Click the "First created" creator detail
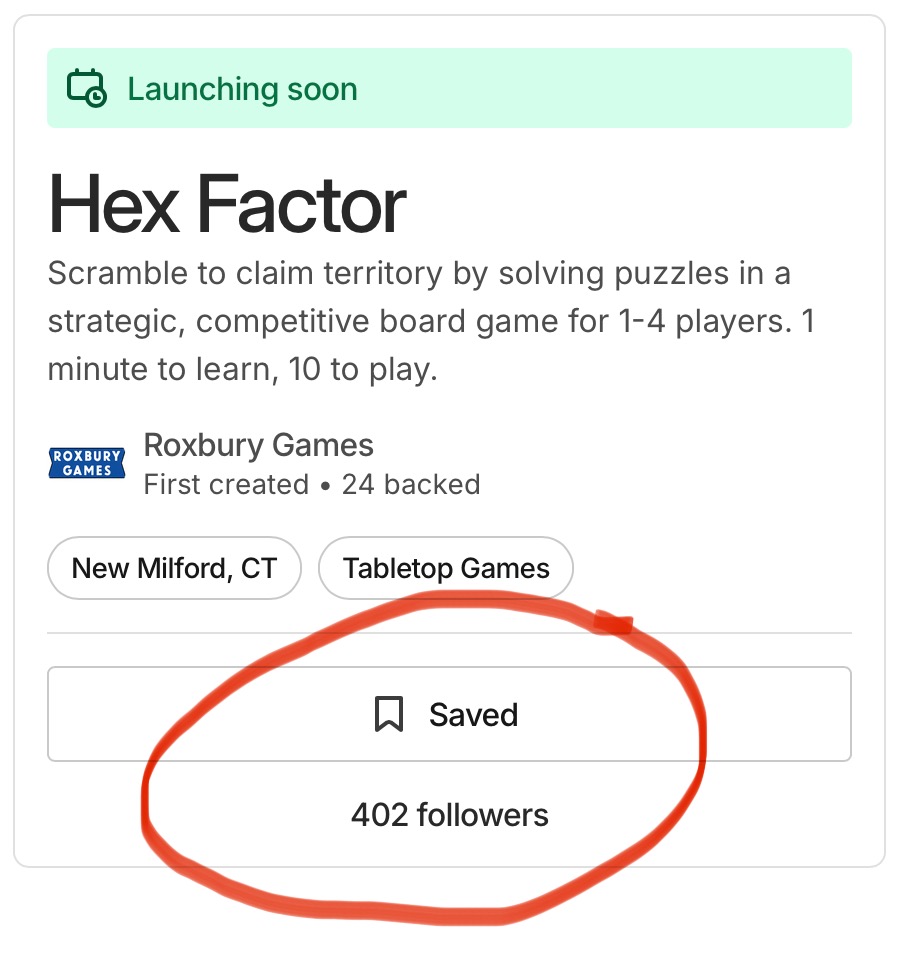The image size is (916, 954). coord(226,485)
